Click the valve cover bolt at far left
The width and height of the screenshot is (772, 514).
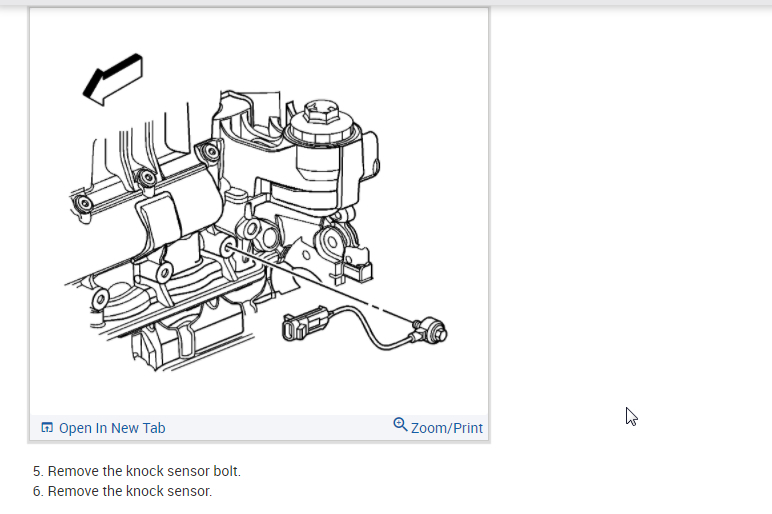point(84,203)
